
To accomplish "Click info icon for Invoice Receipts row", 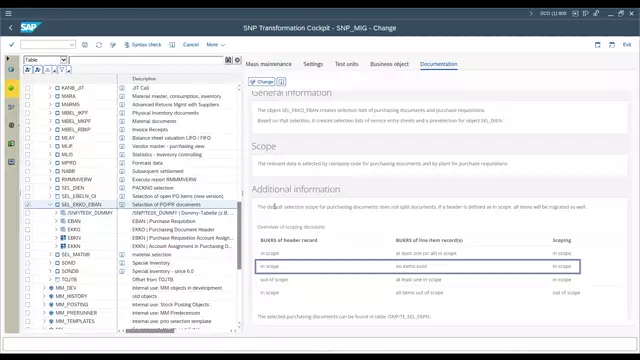I will tap(122, 129).
